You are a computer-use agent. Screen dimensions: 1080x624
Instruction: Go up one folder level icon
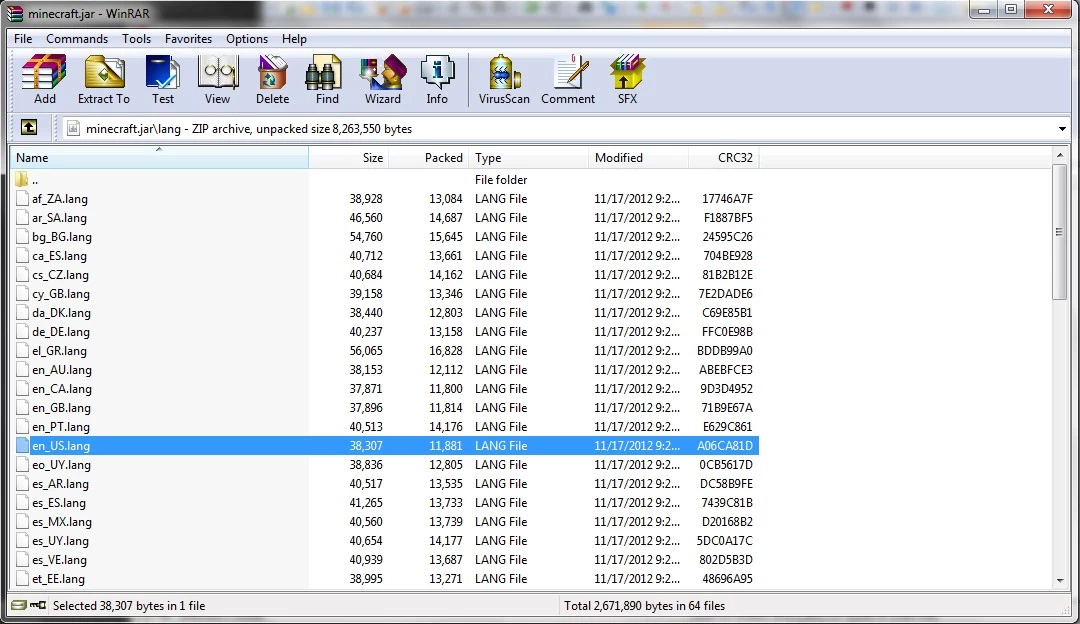tap(29, 127)
